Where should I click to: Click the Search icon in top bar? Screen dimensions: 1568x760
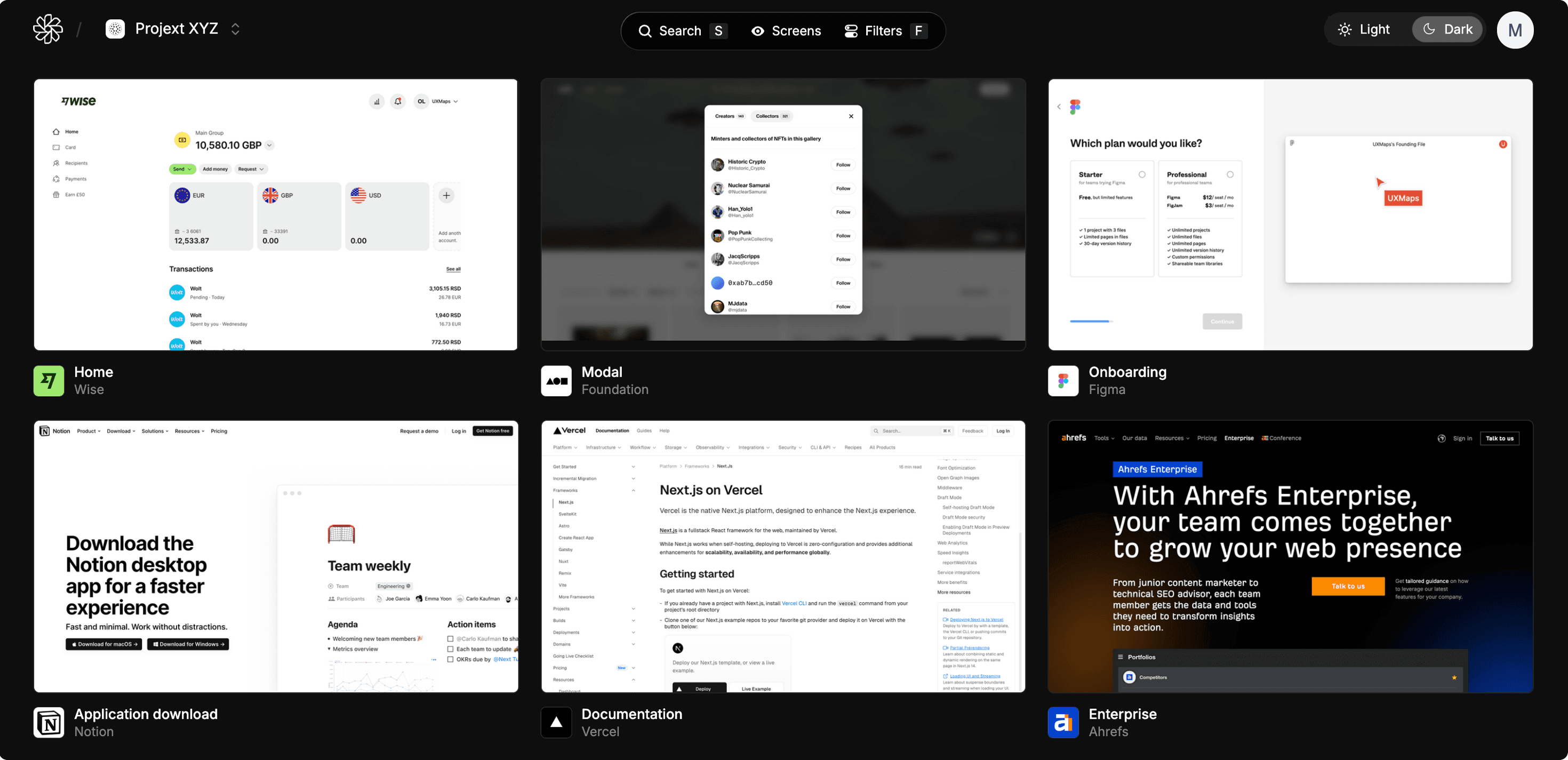[x=646, y=30]
